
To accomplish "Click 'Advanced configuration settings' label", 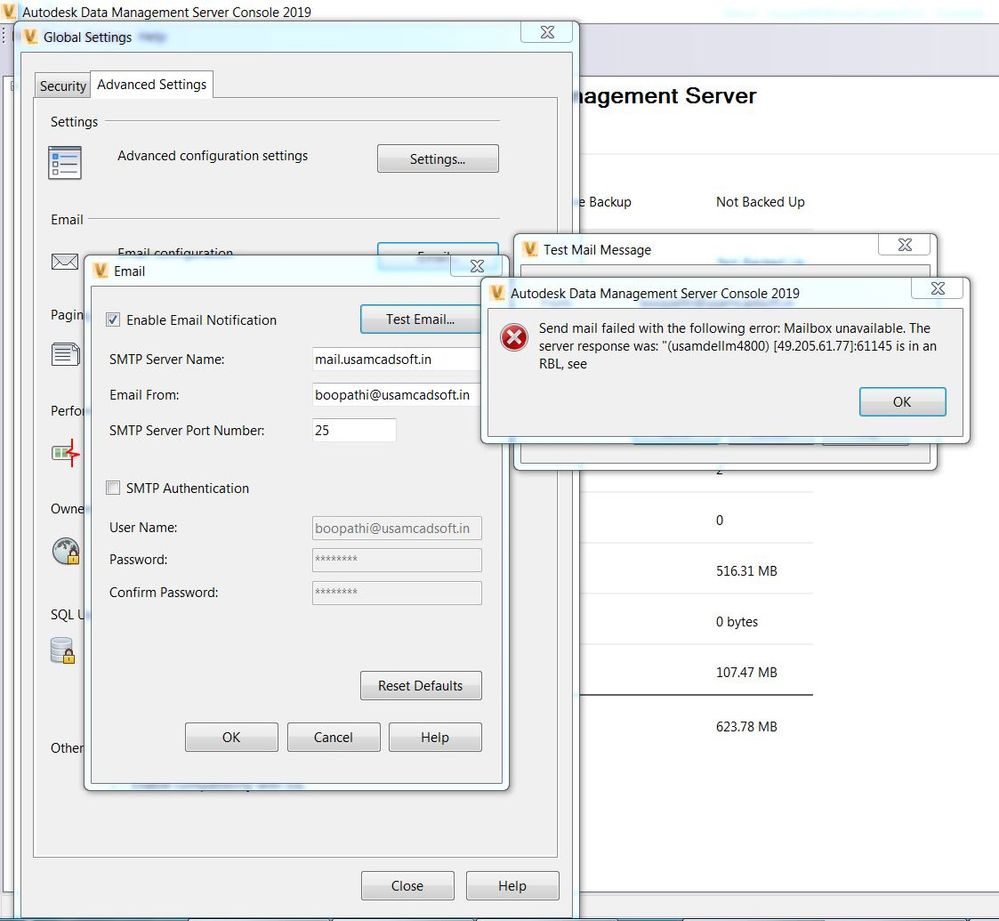I will pyautogui.click(x=213, y=155).
